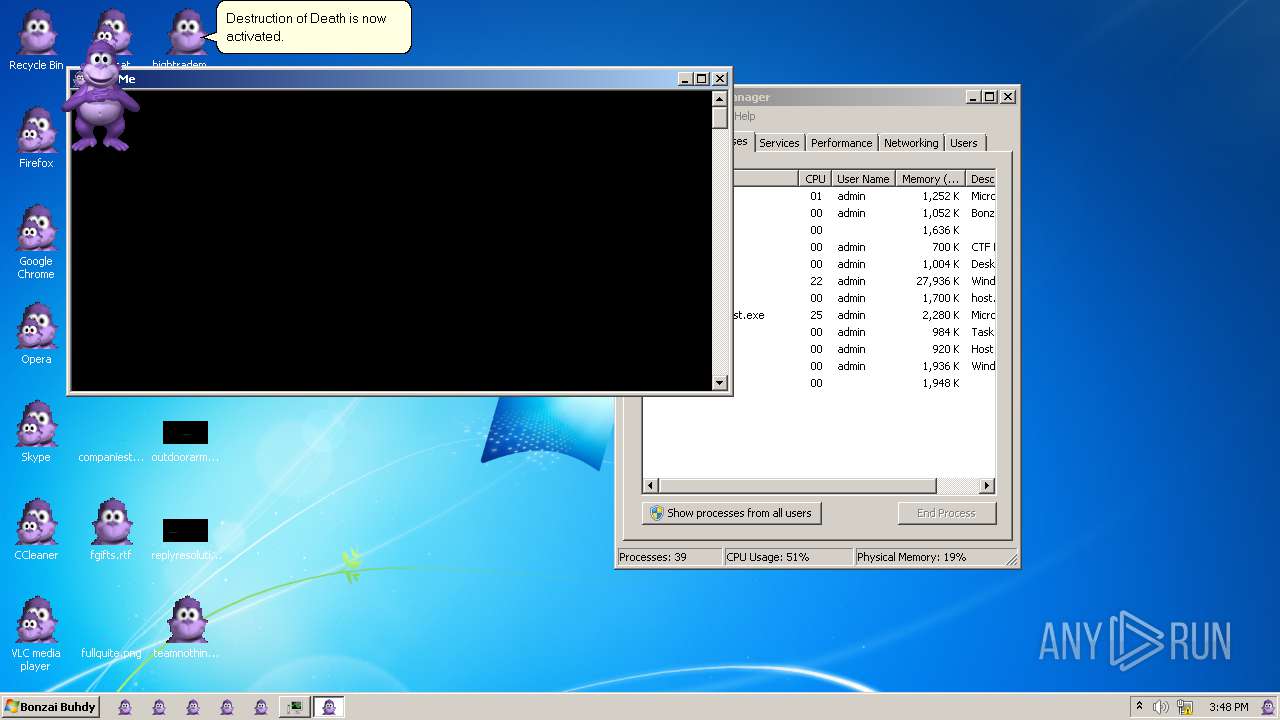Select the replyresoluti file thumbnail
The width and height of the screenshot is (1280, 720).
pos(185,530)
